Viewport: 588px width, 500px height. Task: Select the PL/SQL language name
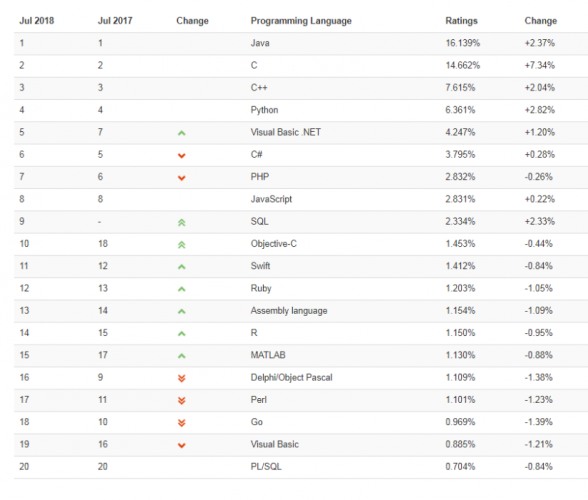[x=266, y=467]
